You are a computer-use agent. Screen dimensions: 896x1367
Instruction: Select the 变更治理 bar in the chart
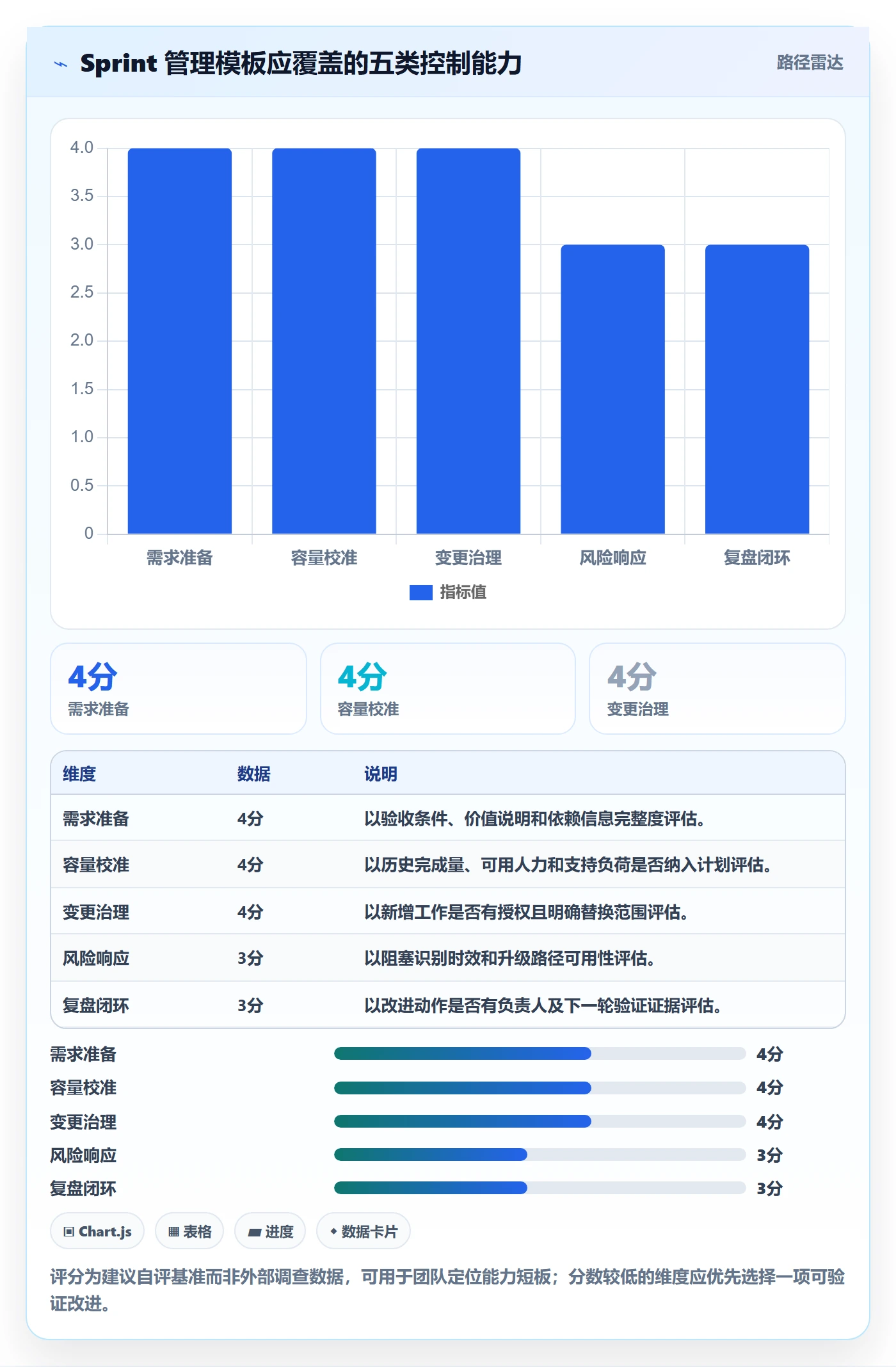tap(468, 341)
